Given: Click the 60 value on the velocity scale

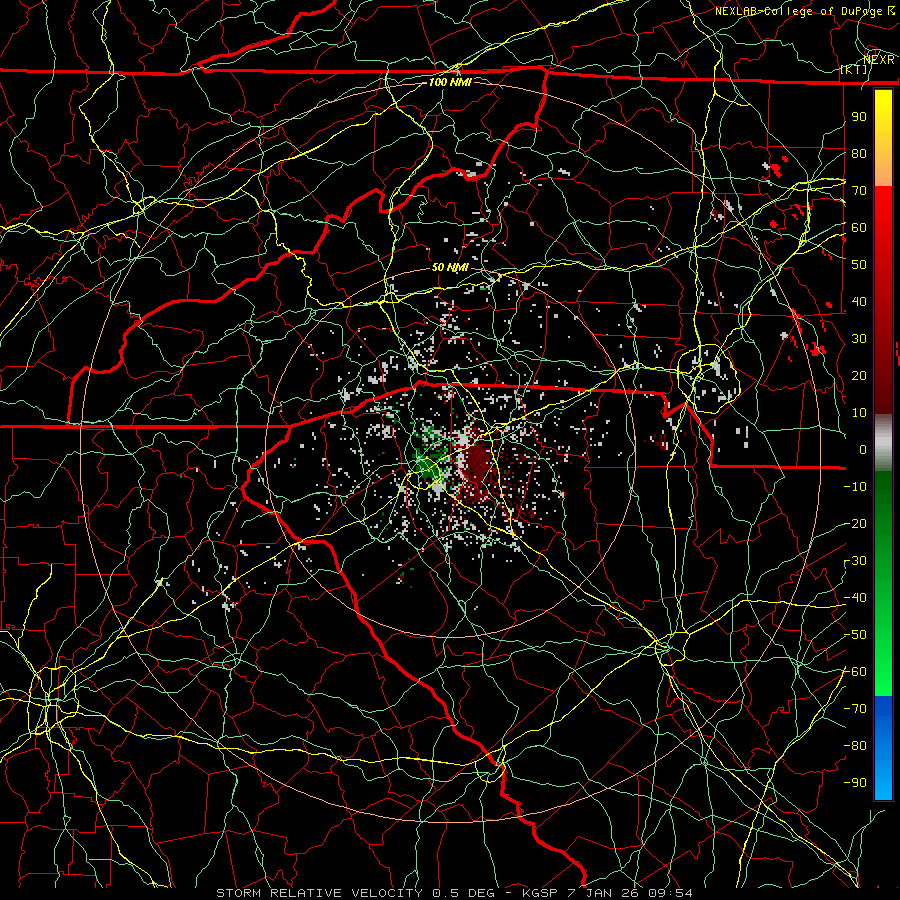Looking at the screenshot, I should pos(859,227).
